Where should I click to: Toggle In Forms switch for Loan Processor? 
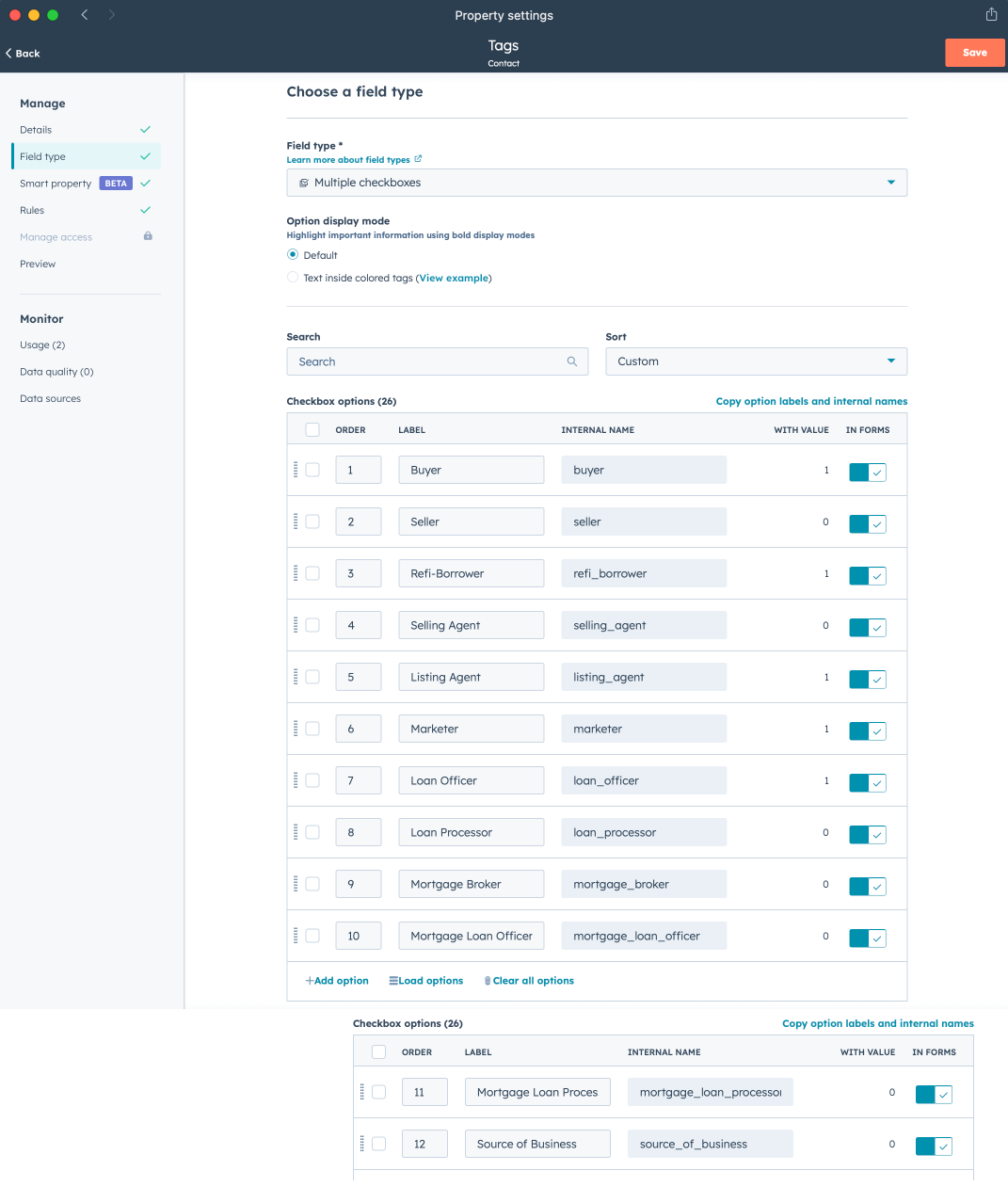[x=867, y=835]
